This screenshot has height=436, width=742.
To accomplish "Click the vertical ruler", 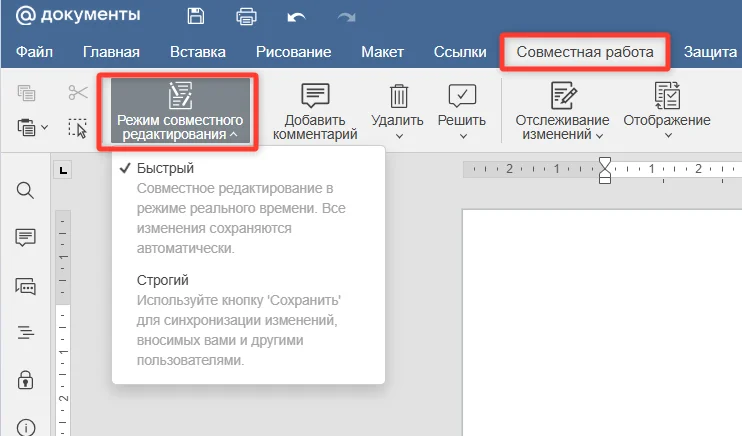I will pos(63,323).
